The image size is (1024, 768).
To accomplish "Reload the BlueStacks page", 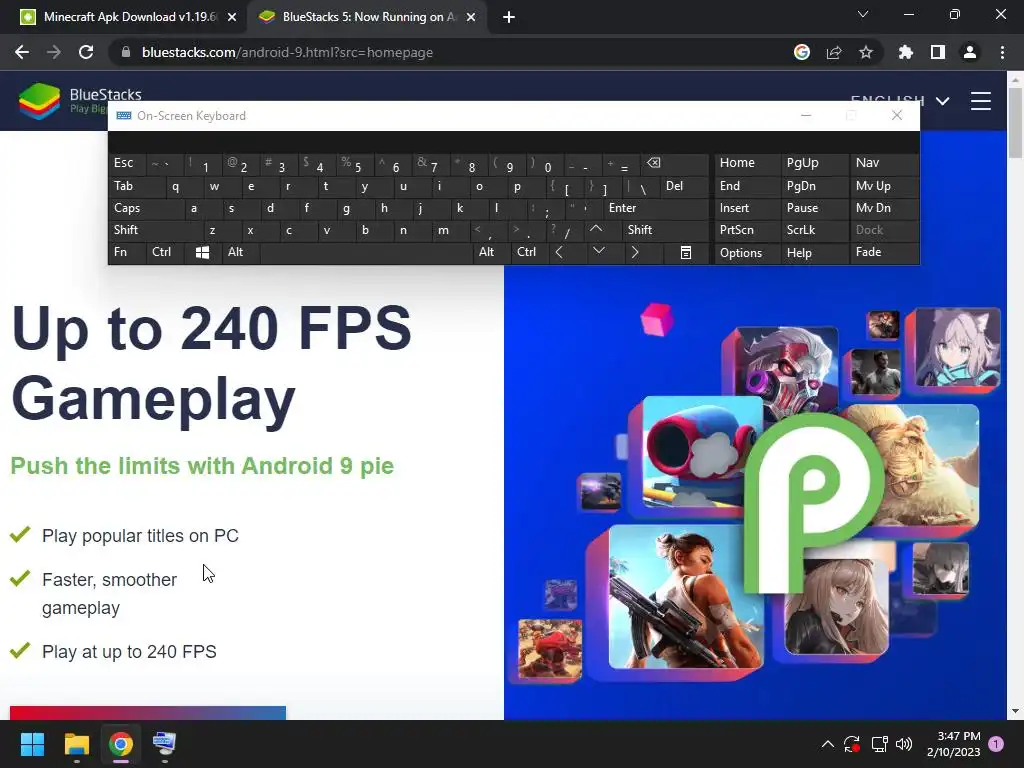I will (x=86, y=52).
